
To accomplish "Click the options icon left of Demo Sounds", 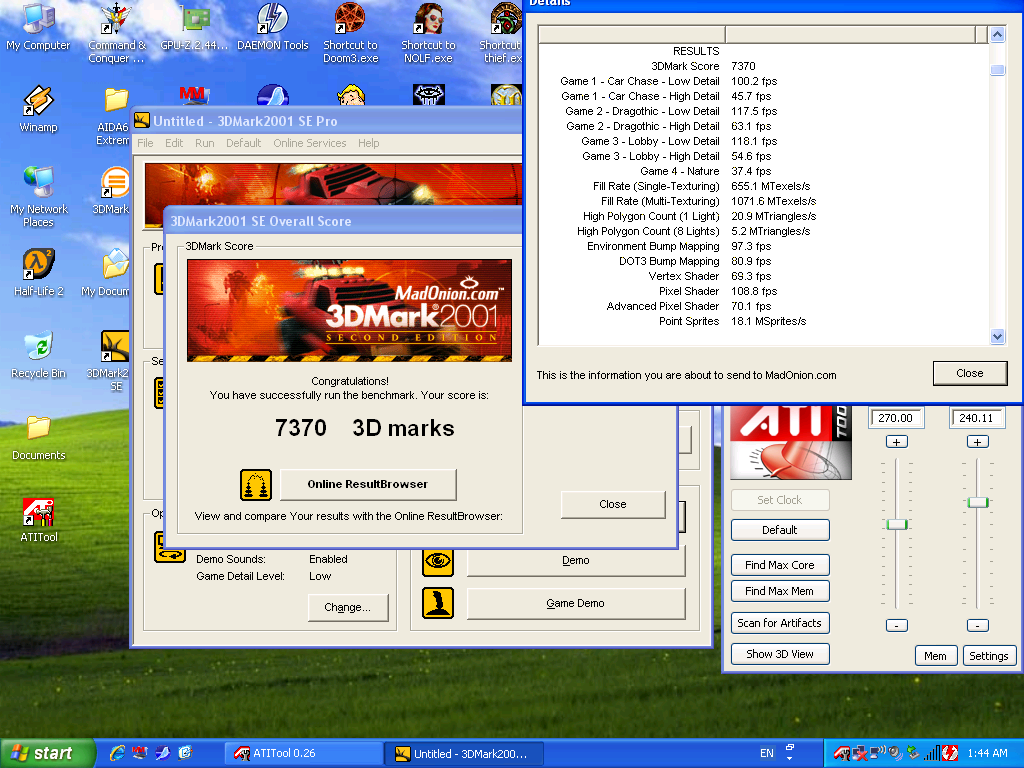I will [170, 547].
